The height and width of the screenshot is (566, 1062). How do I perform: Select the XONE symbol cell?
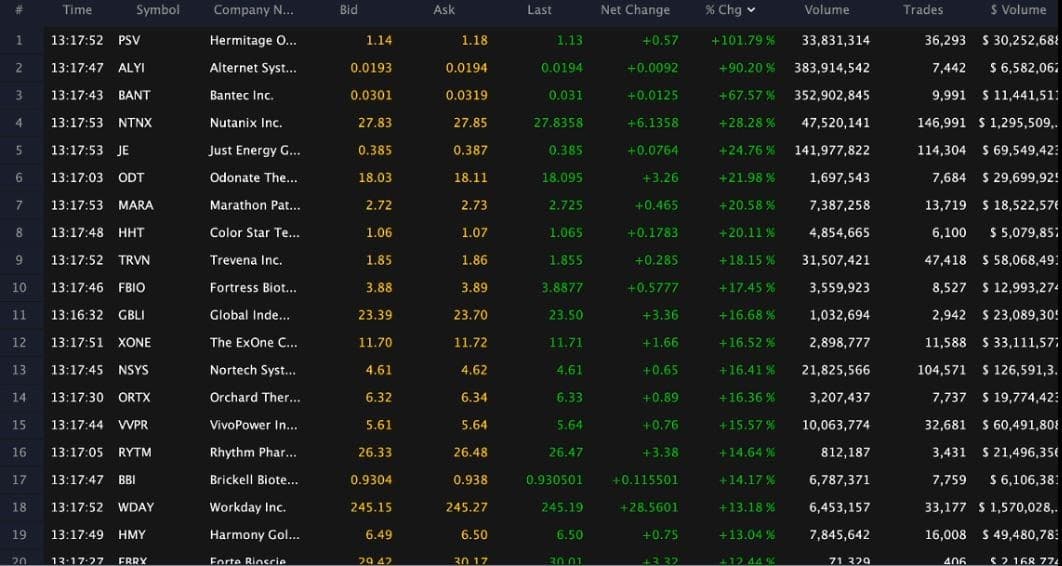[x=134, y=343]
